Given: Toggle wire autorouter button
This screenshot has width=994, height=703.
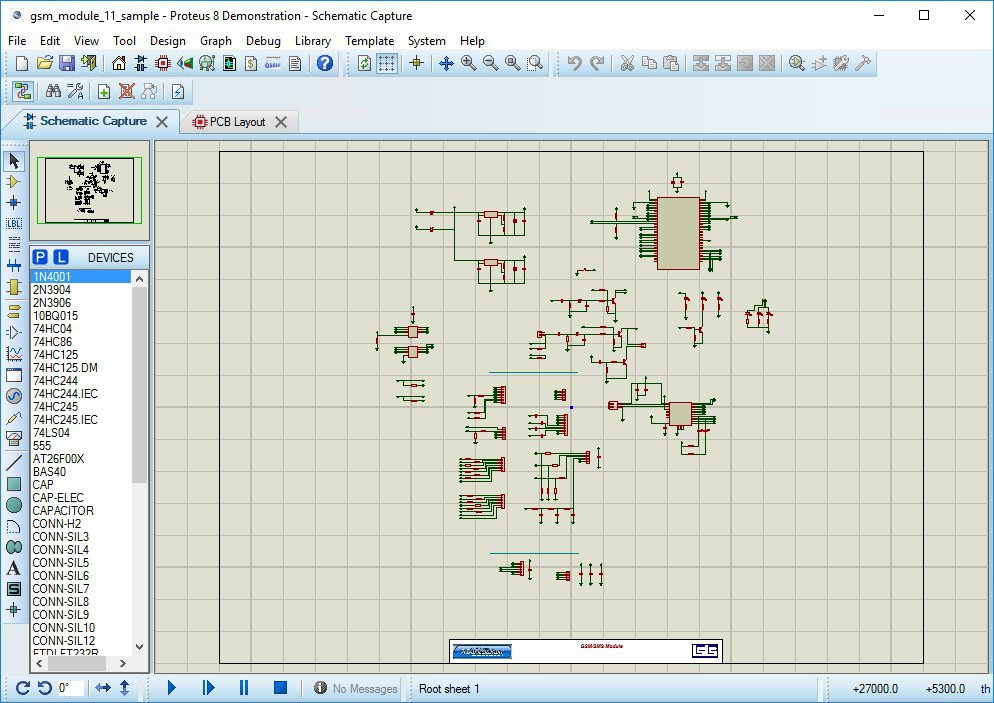Looking at the screenshot, I should pyautogui.click(x=22, y=91).
